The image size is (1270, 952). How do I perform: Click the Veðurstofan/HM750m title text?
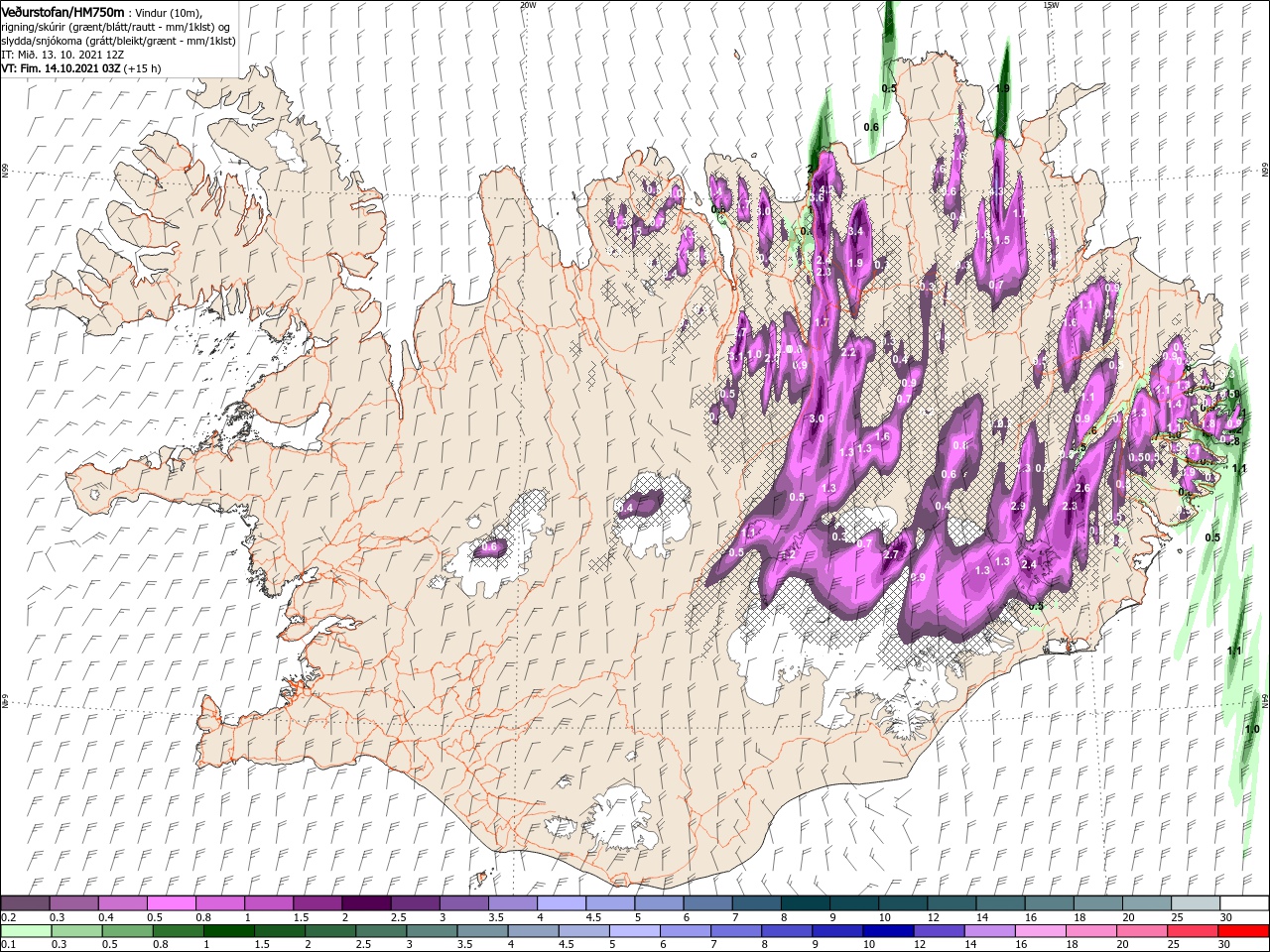pyautogui.click(x=63, y=12)
